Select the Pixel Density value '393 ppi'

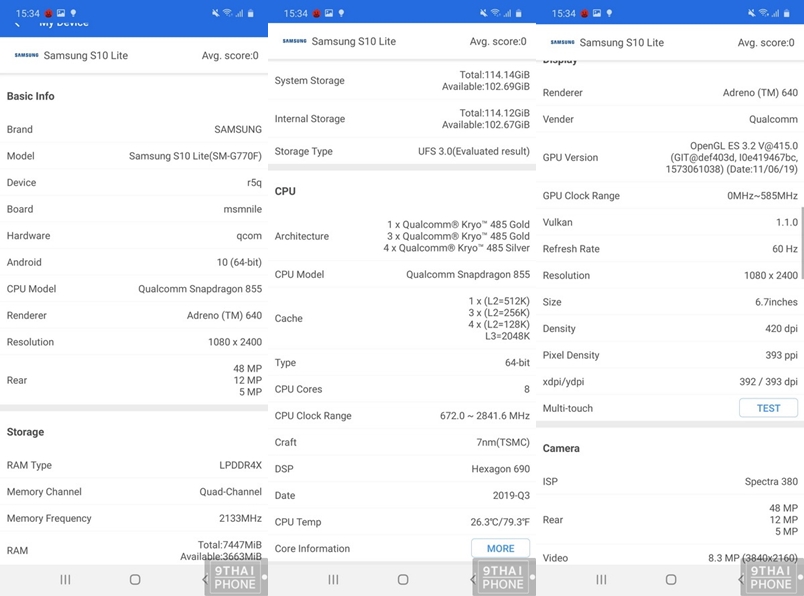(781, 355)
